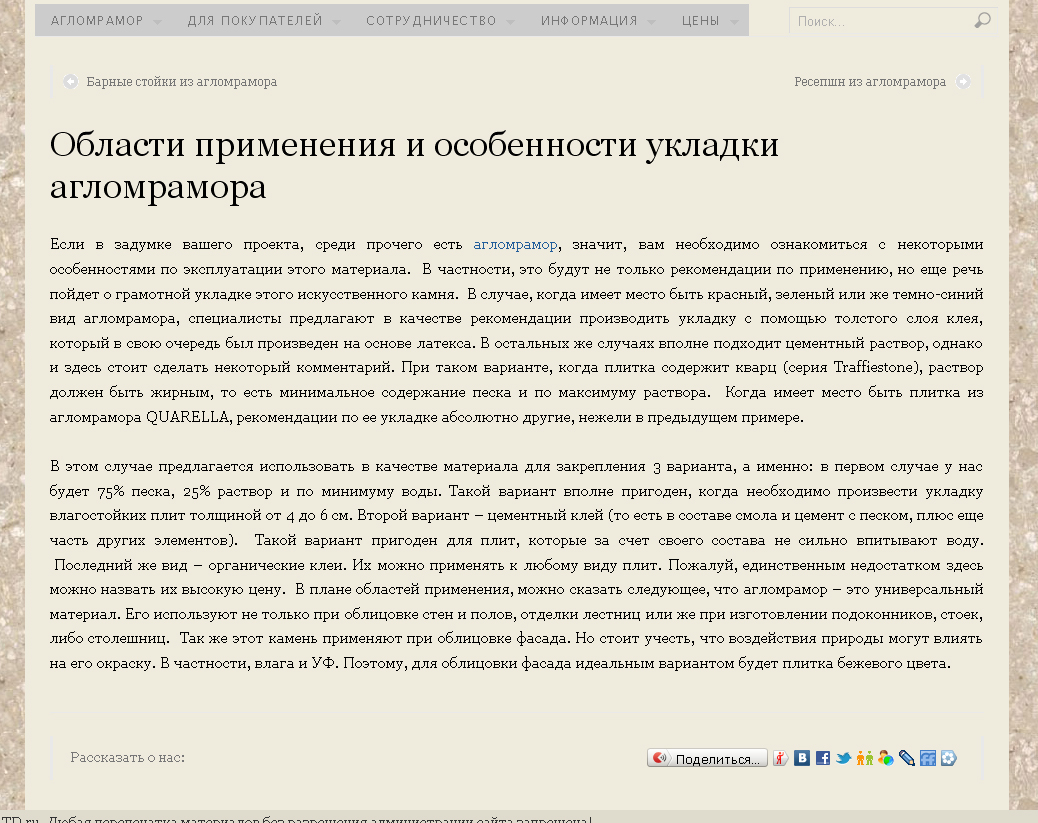Share via the Moi Krug circle-dots icon
The height and width of the screenshot is (823, 1038).
[949, 758]
